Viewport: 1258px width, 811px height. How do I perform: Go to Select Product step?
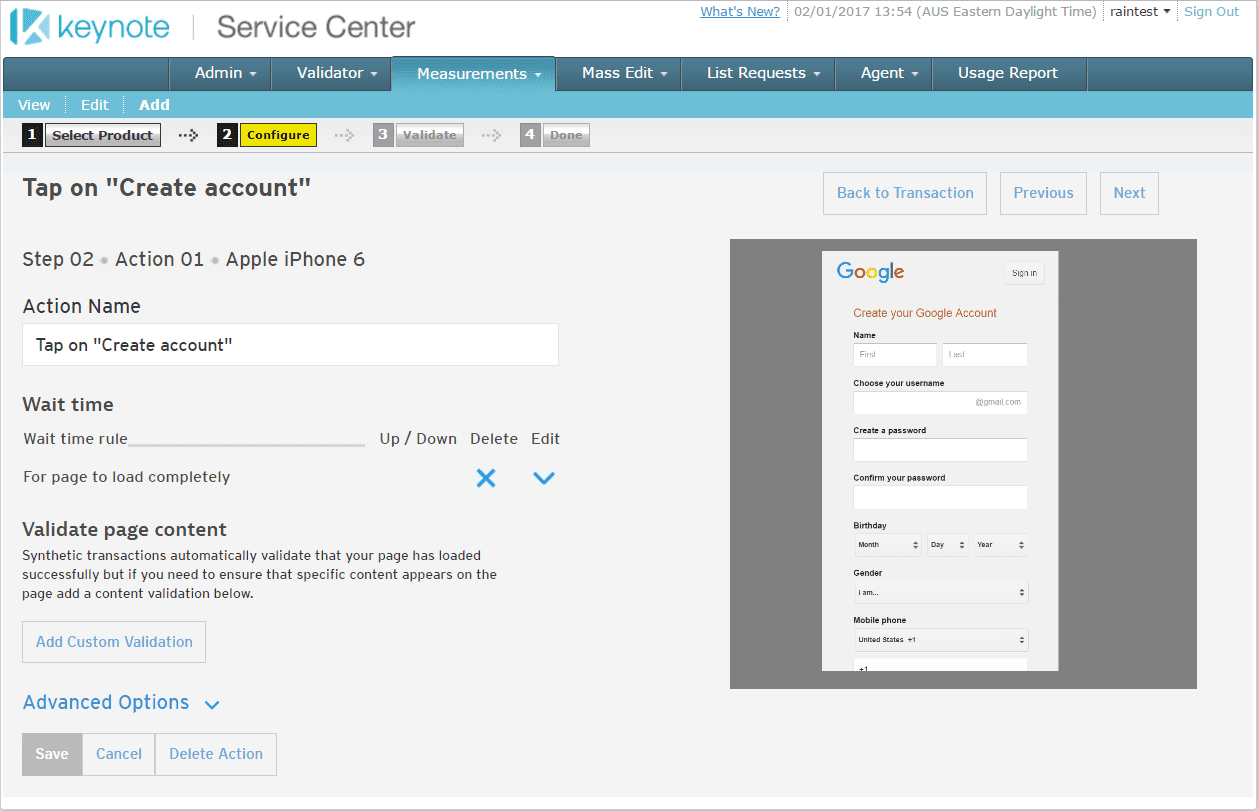coord(102,135)
